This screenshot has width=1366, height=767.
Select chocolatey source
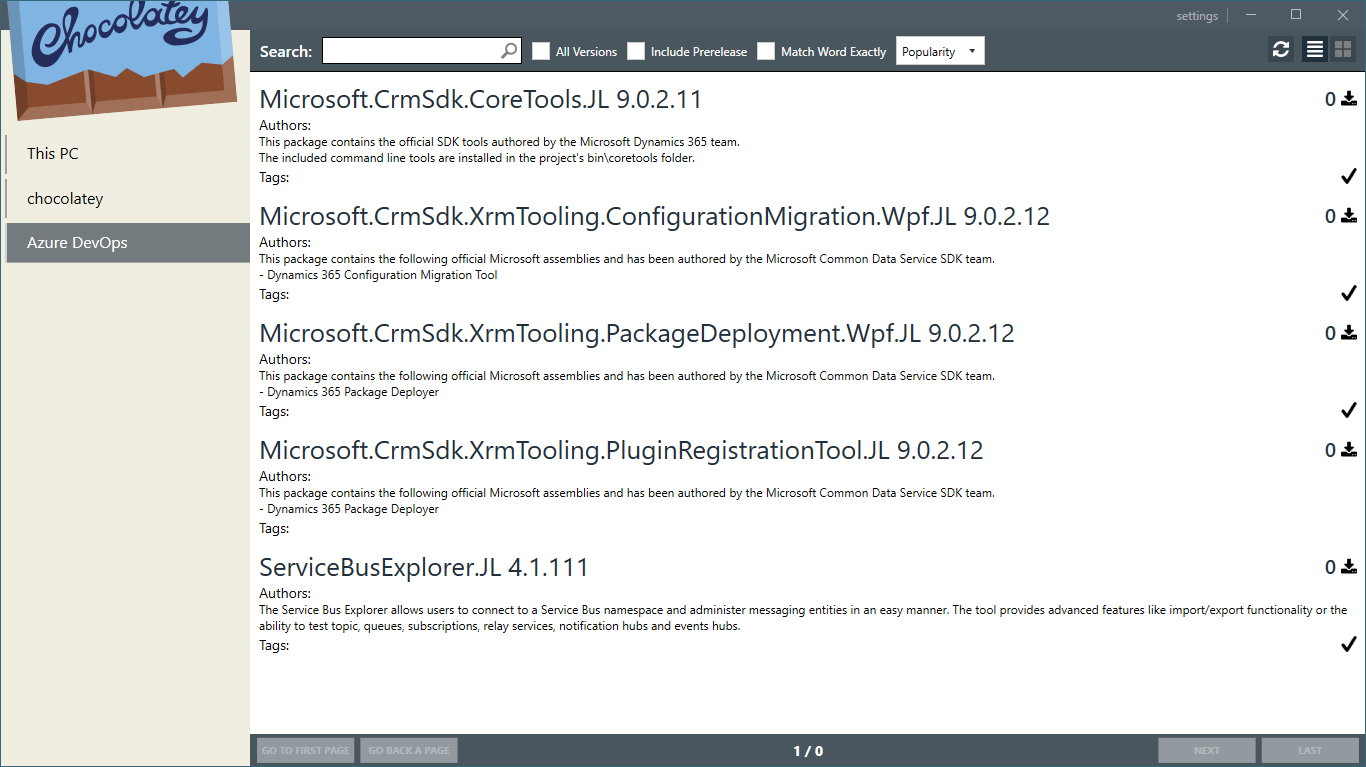pos(127,199)
